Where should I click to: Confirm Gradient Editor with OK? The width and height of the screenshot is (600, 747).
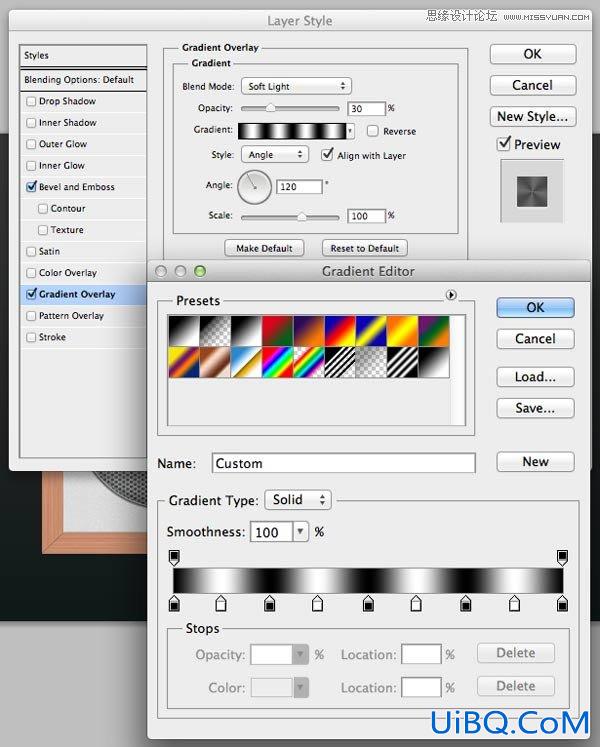[535, 308]
